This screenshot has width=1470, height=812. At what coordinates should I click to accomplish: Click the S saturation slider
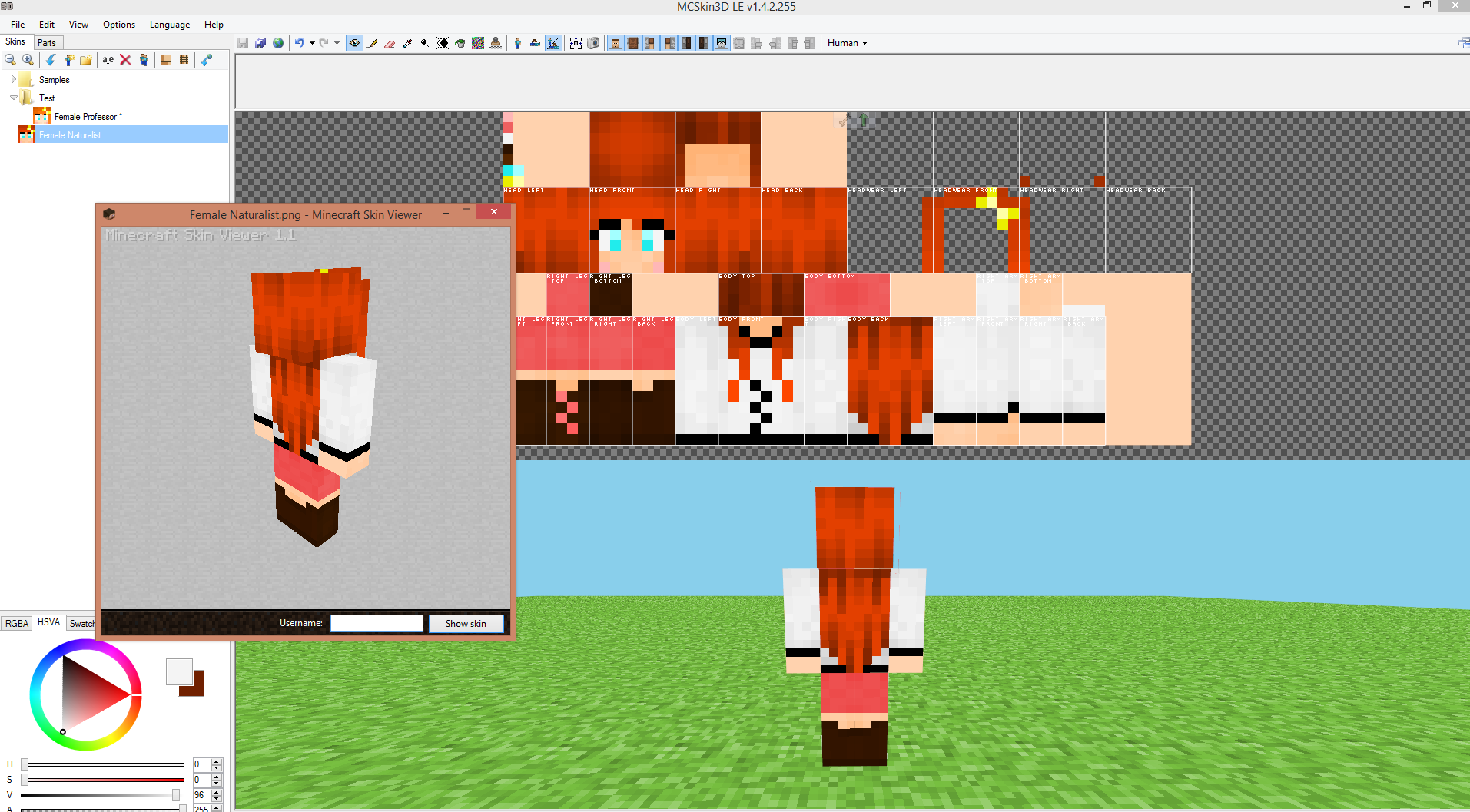103,780
